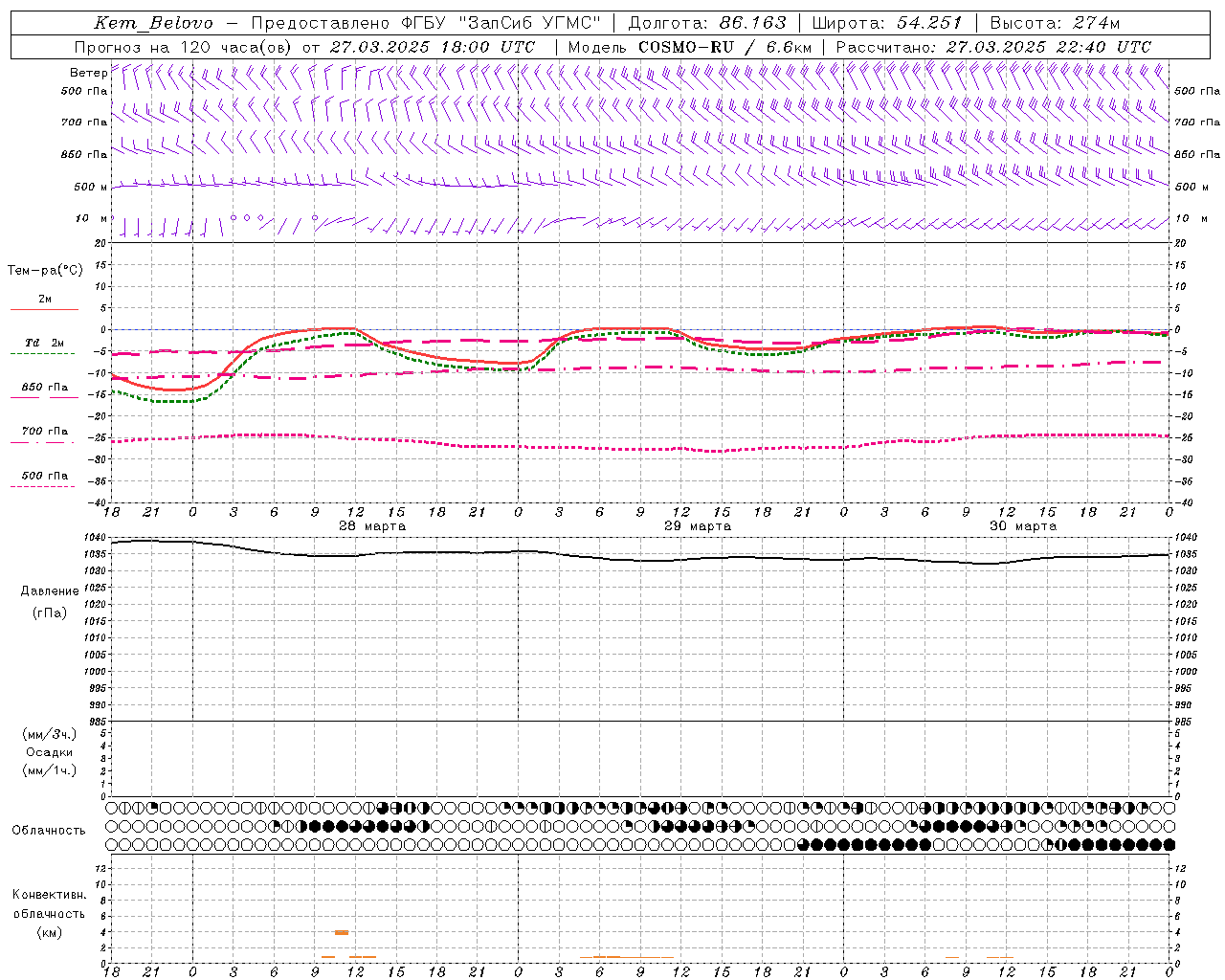This screenshot has height=980, width=1225.
Task: Click the Облачность row label
Action: [49, 830]
